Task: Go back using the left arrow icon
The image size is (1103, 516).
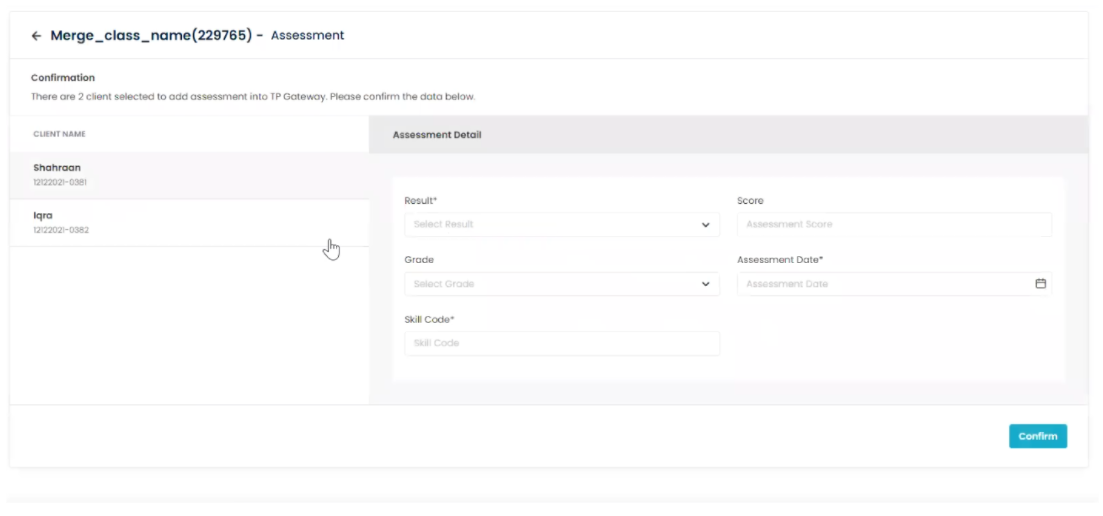Action: pos(37,36)
